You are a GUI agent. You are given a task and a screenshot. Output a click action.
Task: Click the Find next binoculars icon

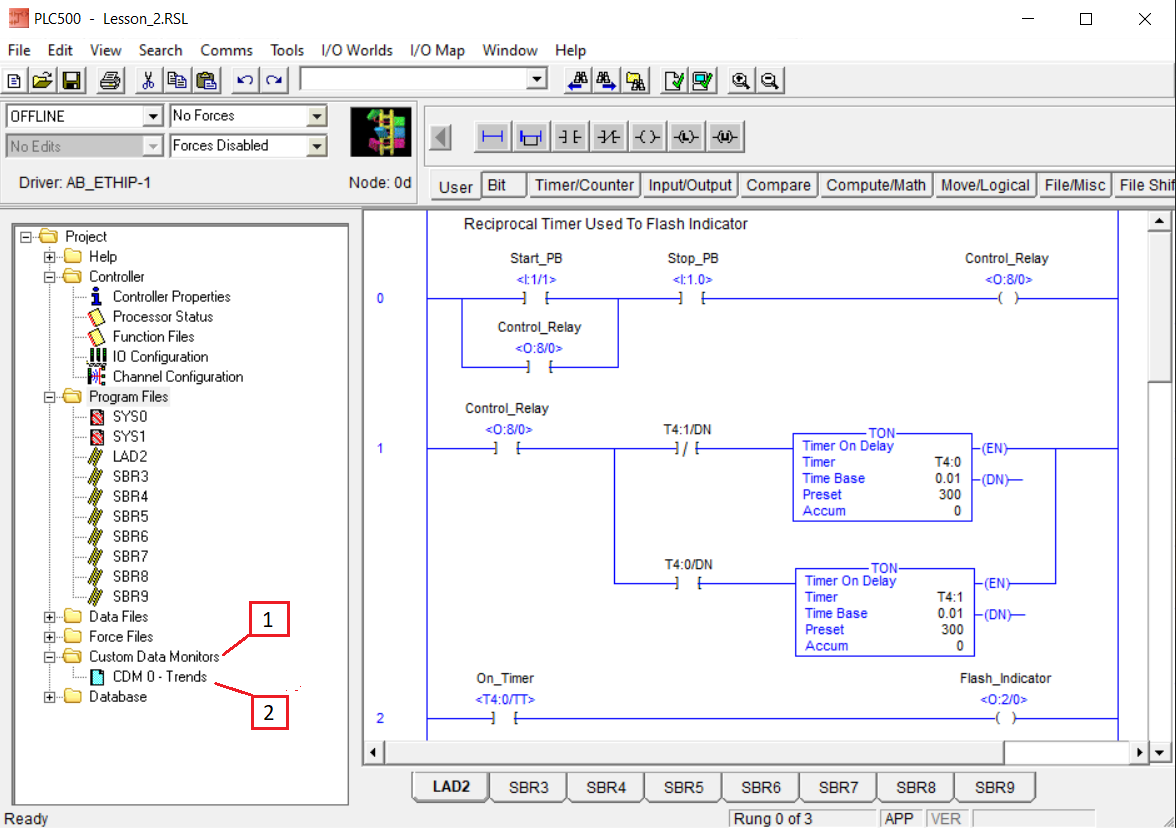[606, 80]
